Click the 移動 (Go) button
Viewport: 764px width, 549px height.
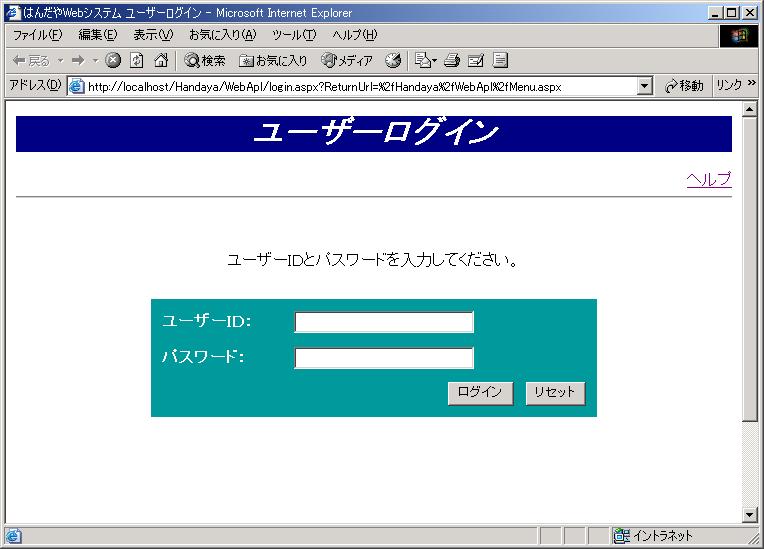pyautogui.click(x=684, y=86)
